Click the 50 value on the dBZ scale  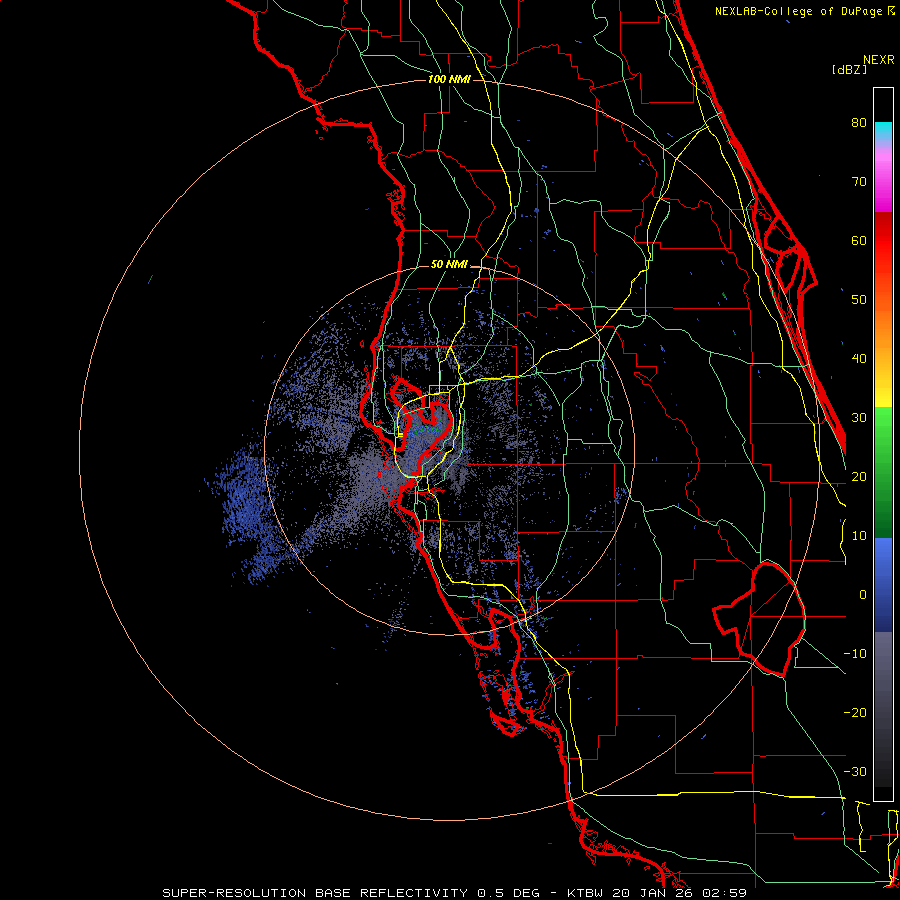click(859, 300)
